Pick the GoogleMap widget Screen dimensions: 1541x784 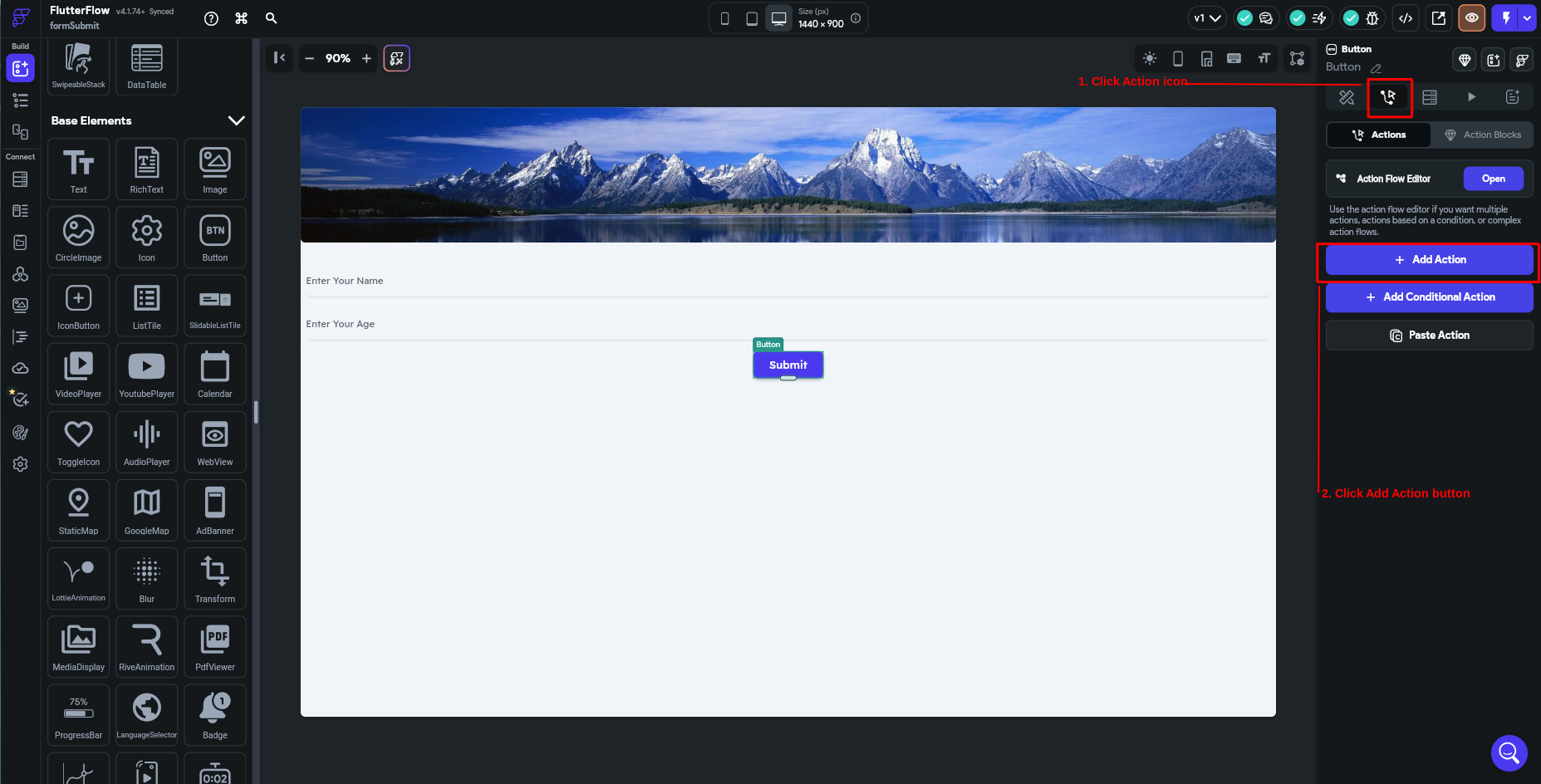(x=146, y=510)
